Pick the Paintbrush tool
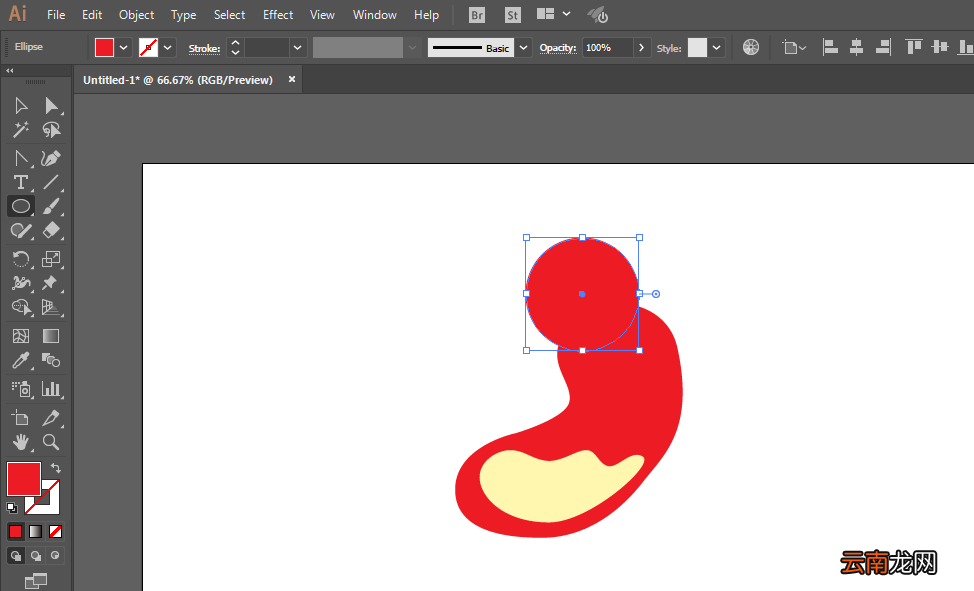Image resolution: width=974 pixels, height=591 pixels. (x=52, y=206)
